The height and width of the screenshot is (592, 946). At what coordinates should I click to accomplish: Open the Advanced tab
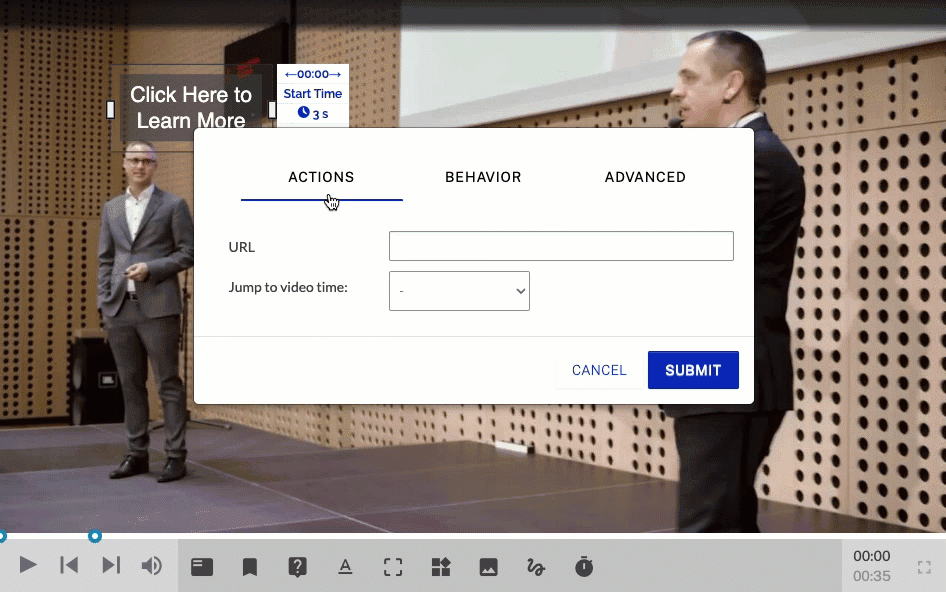click(x=645, y=177)
